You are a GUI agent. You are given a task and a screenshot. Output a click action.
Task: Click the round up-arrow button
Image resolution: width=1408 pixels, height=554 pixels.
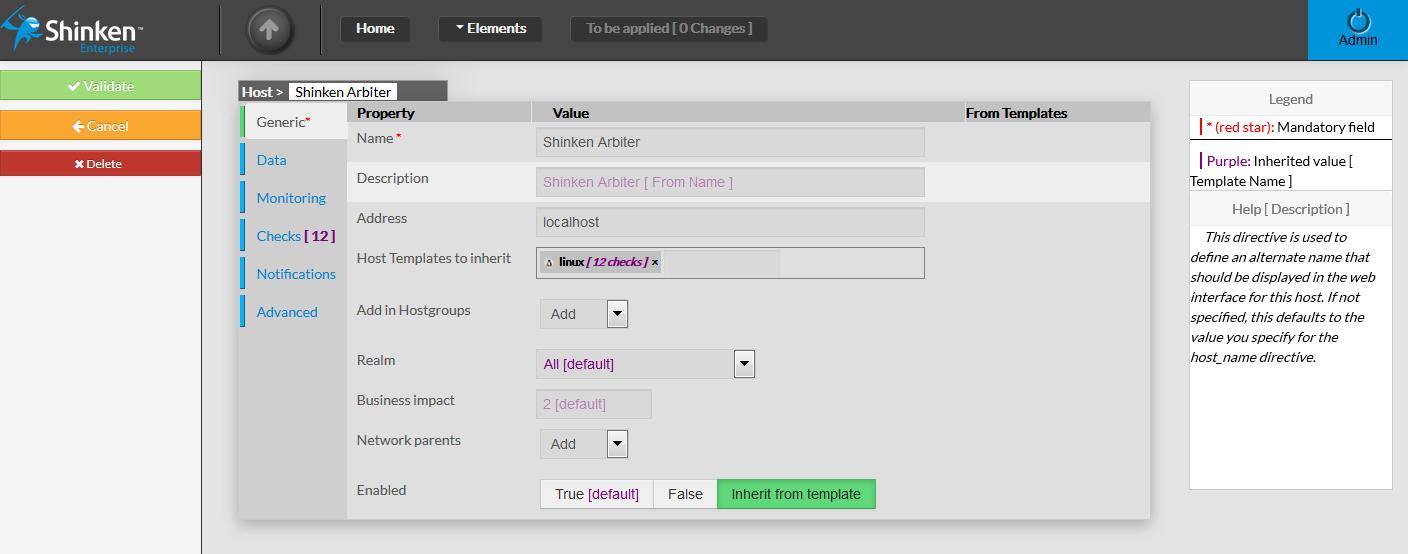point(269,30)
